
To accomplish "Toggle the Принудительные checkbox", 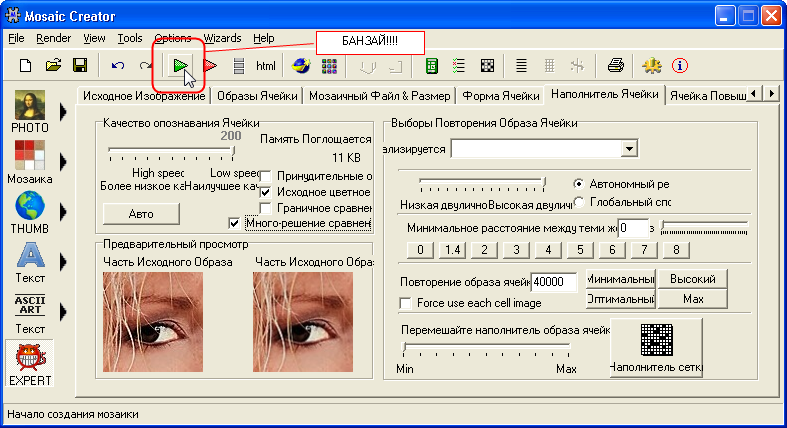I will (266, 177).
